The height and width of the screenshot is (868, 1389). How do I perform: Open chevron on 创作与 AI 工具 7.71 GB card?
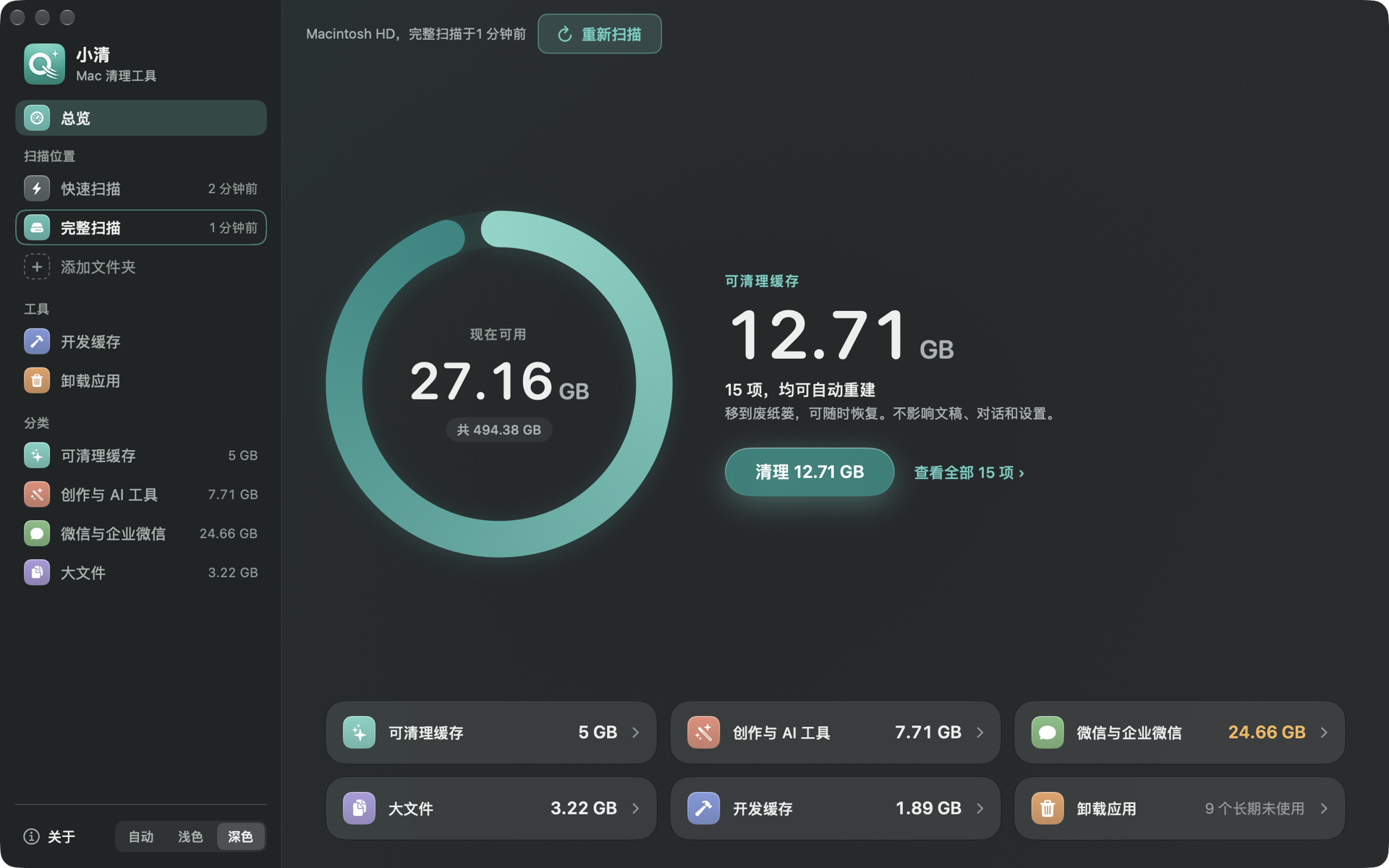(980, 733)
